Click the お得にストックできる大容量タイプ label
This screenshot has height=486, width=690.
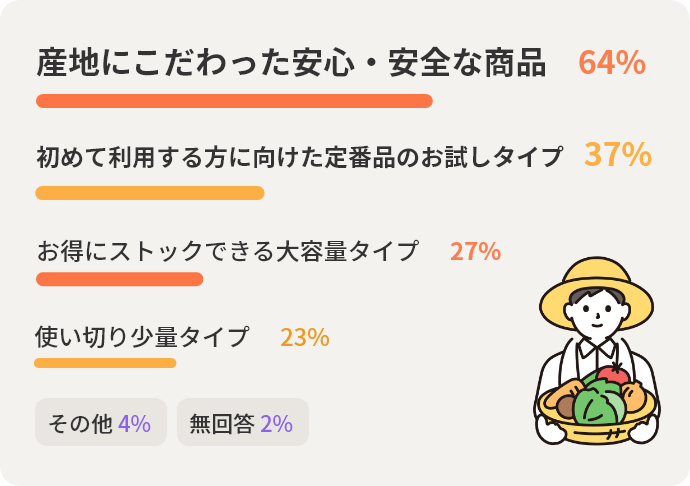(227, 251)
